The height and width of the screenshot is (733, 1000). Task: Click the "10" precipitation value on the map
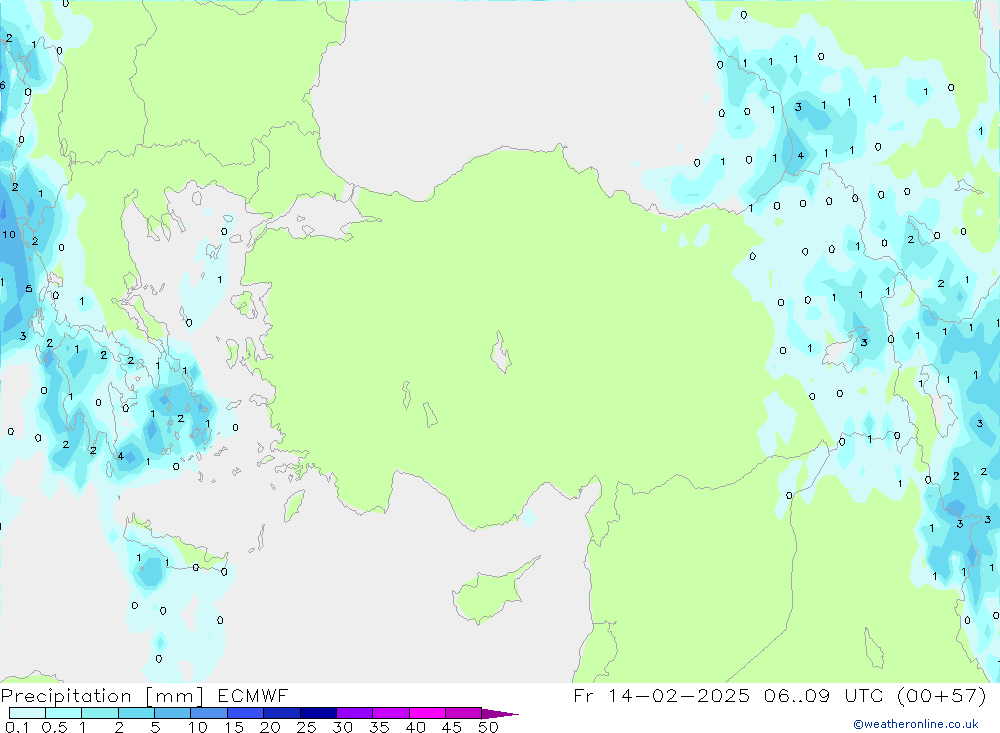(x=9, y=234)
